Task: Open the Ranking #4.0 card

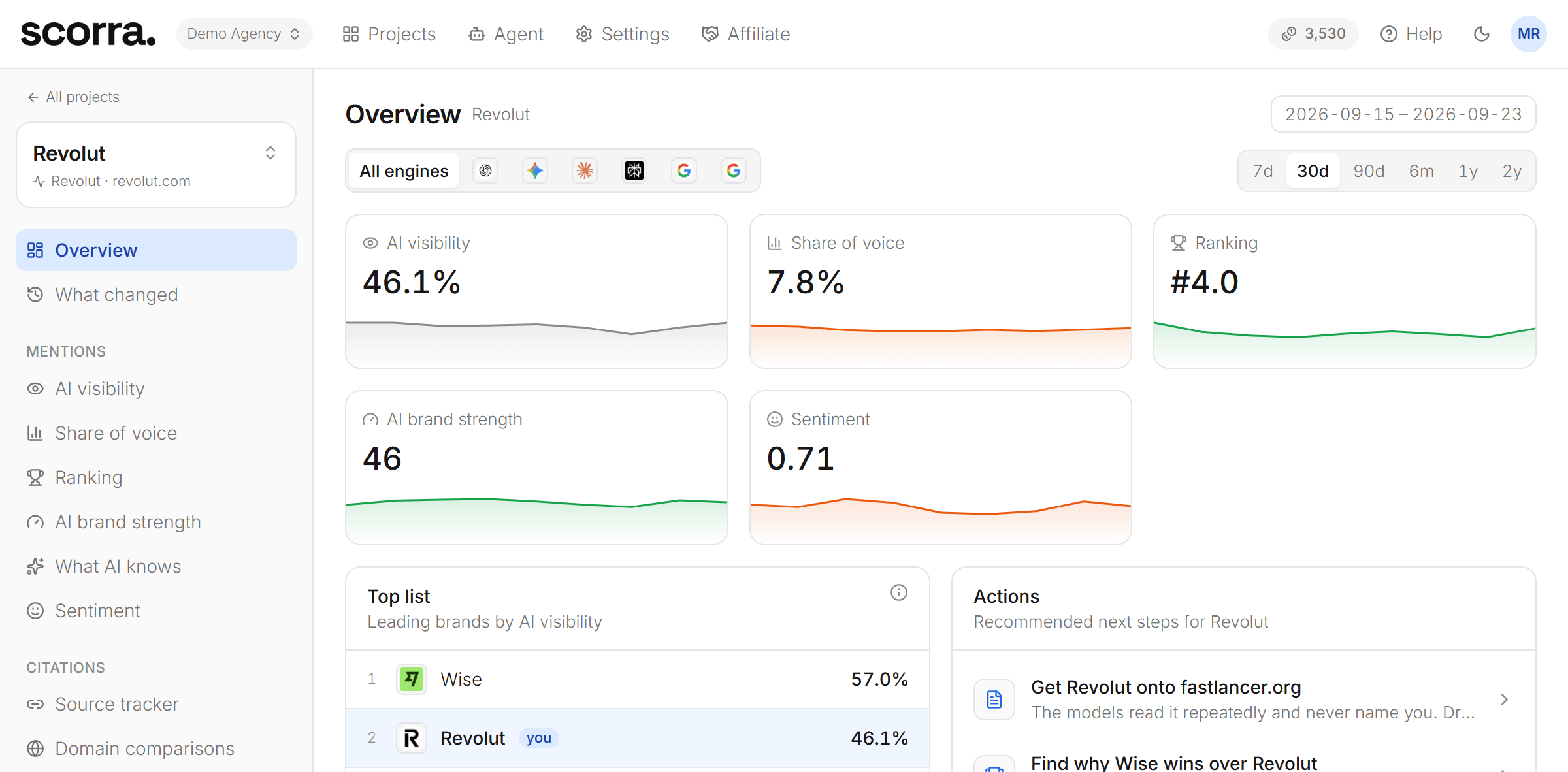Action: pos(1345,291)
